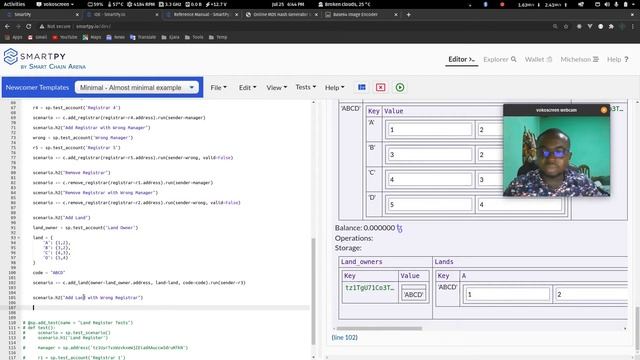Click the (line 102) link
This screenshot has width=640, height=360.
tap(344, 338)
